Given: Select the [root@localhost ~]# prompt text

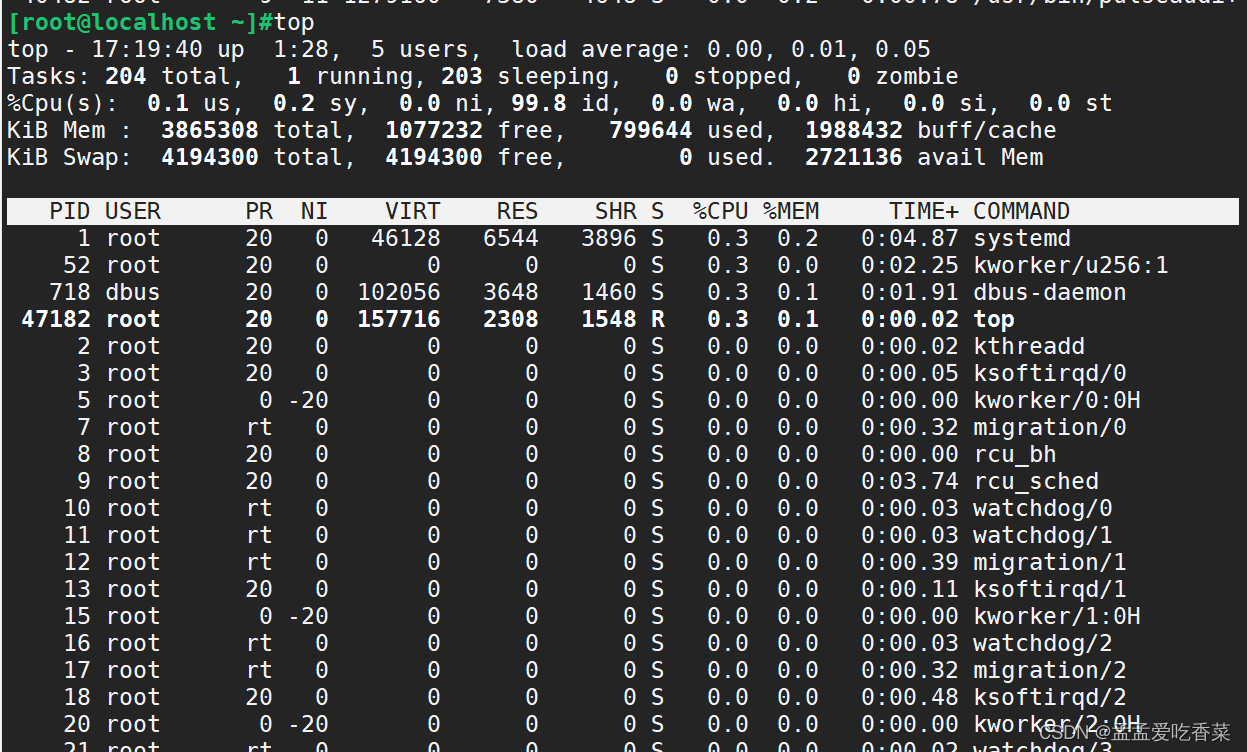Looking at the screenshot, I should tap(140, 22).
